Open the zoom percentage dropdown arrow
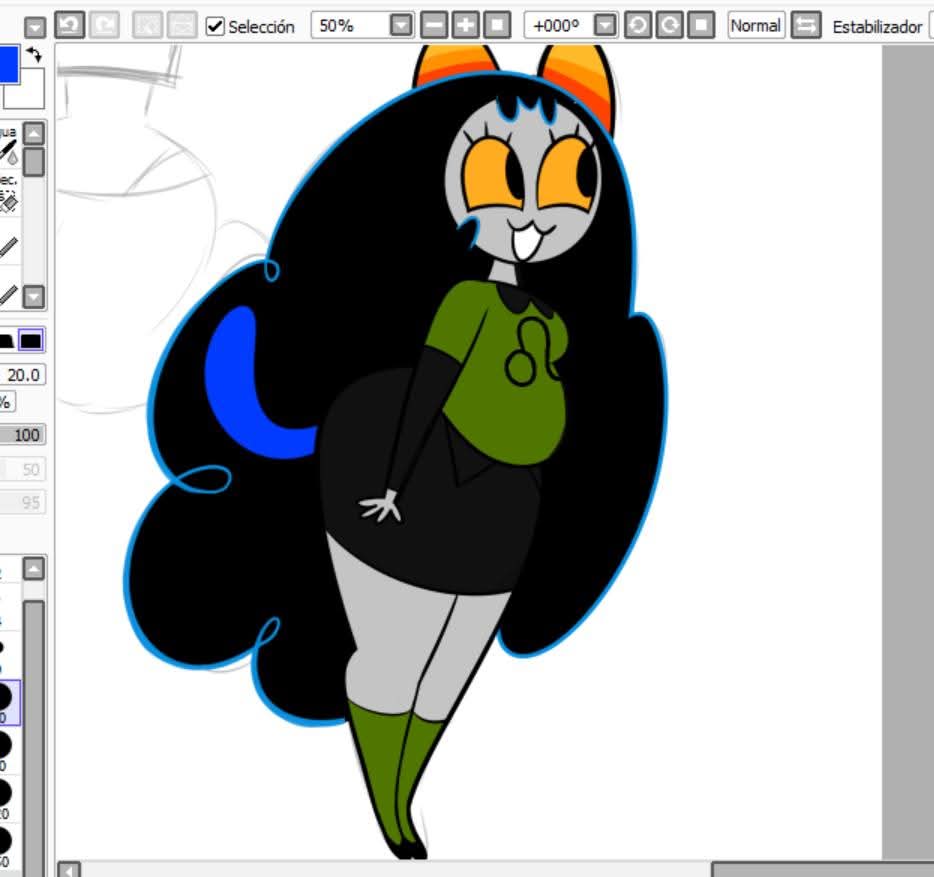 (401, 26)
